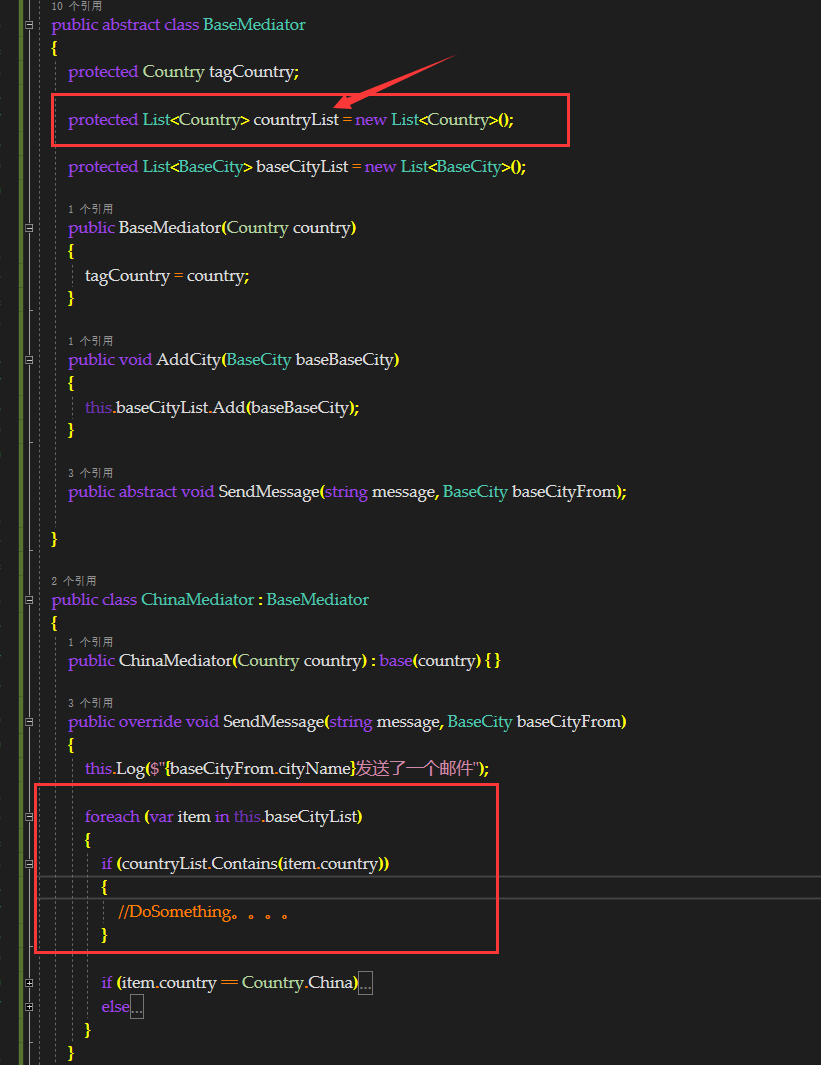Click the ellipsis box after else keyword

(x=136, y=1007)
